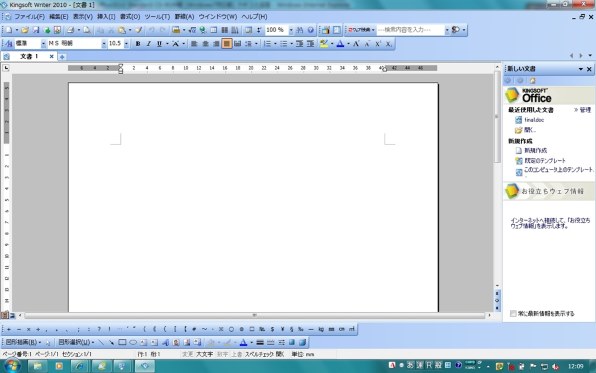Click the find binoculars icon
596x373 pixels.
(x=300, y=30)
